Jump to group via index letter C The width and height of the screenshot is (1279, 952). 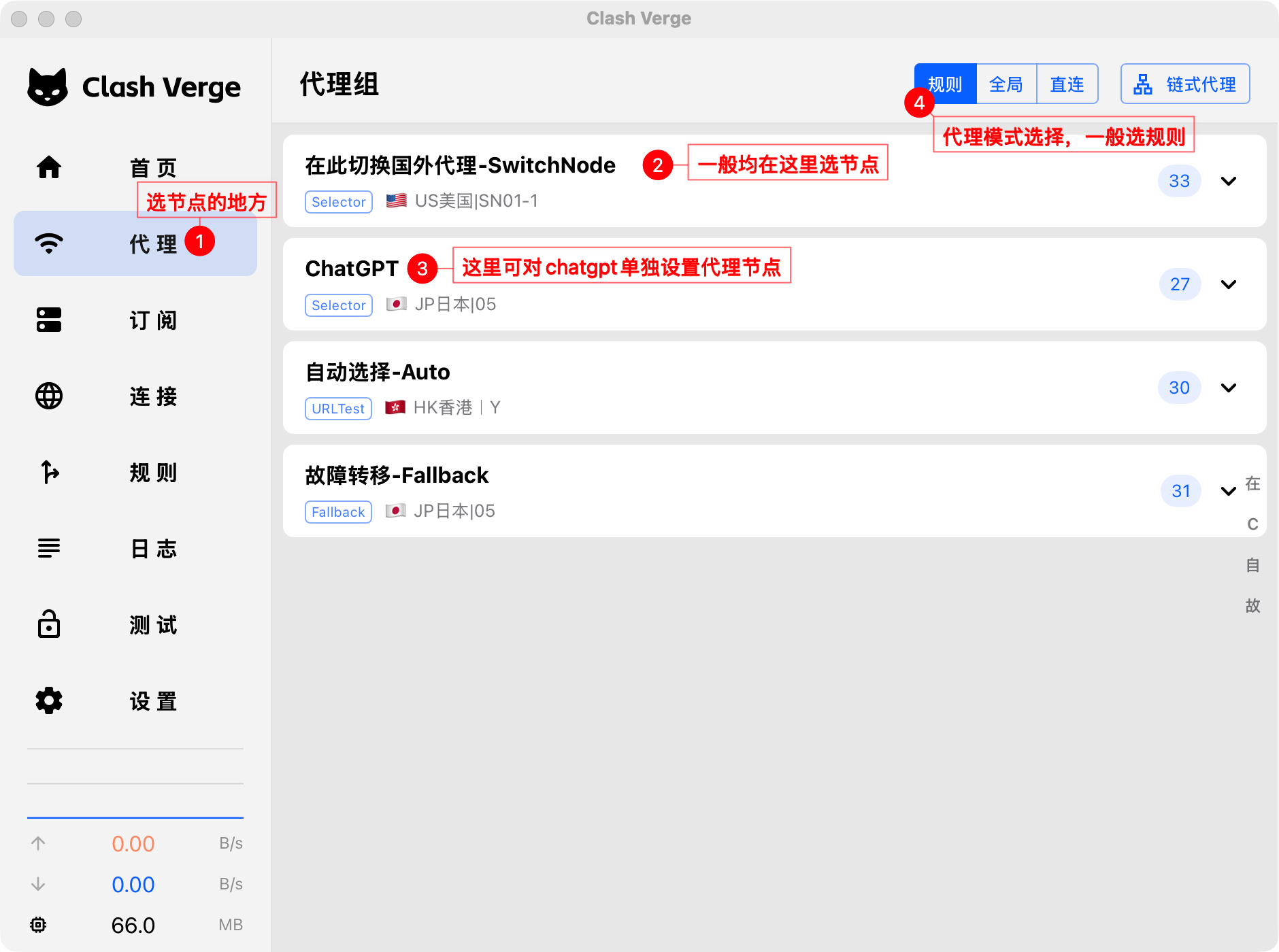pos(1253,524)
